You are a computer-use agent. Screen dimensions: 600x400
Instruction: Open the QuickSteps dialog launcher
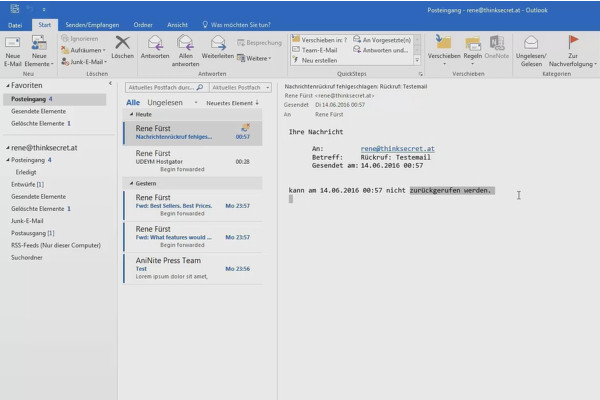[421, 74]
